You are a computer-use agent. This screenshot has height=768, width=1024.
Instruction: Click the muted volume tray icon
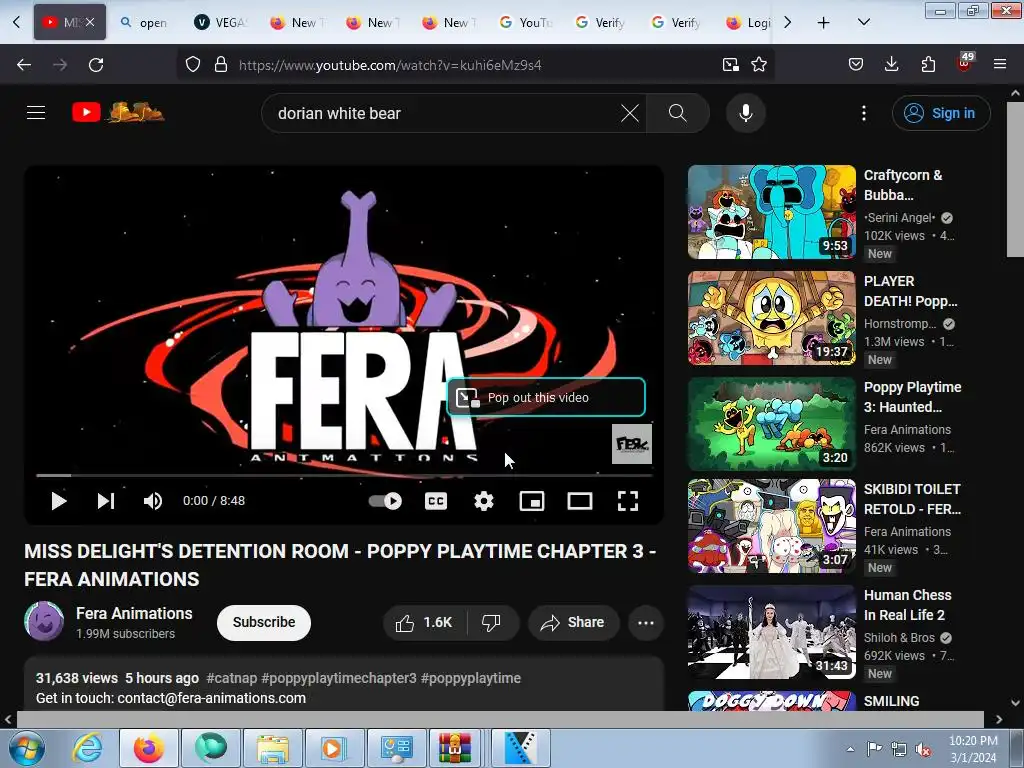[923, 750]
